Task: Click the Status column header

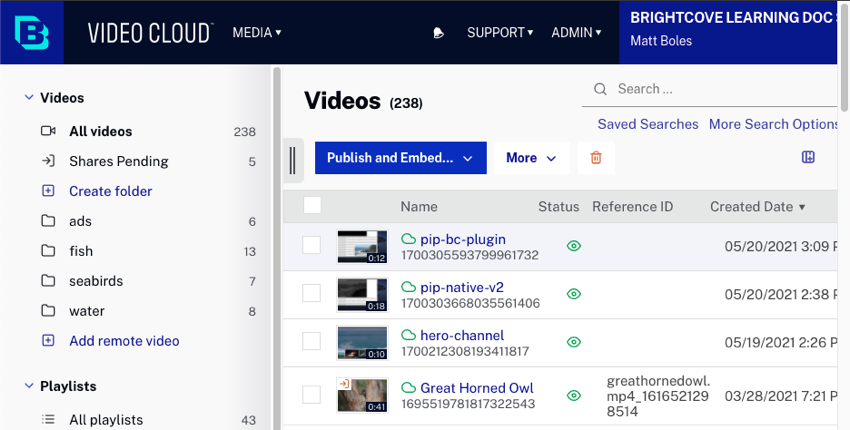Action: click(x=558, y=207)
